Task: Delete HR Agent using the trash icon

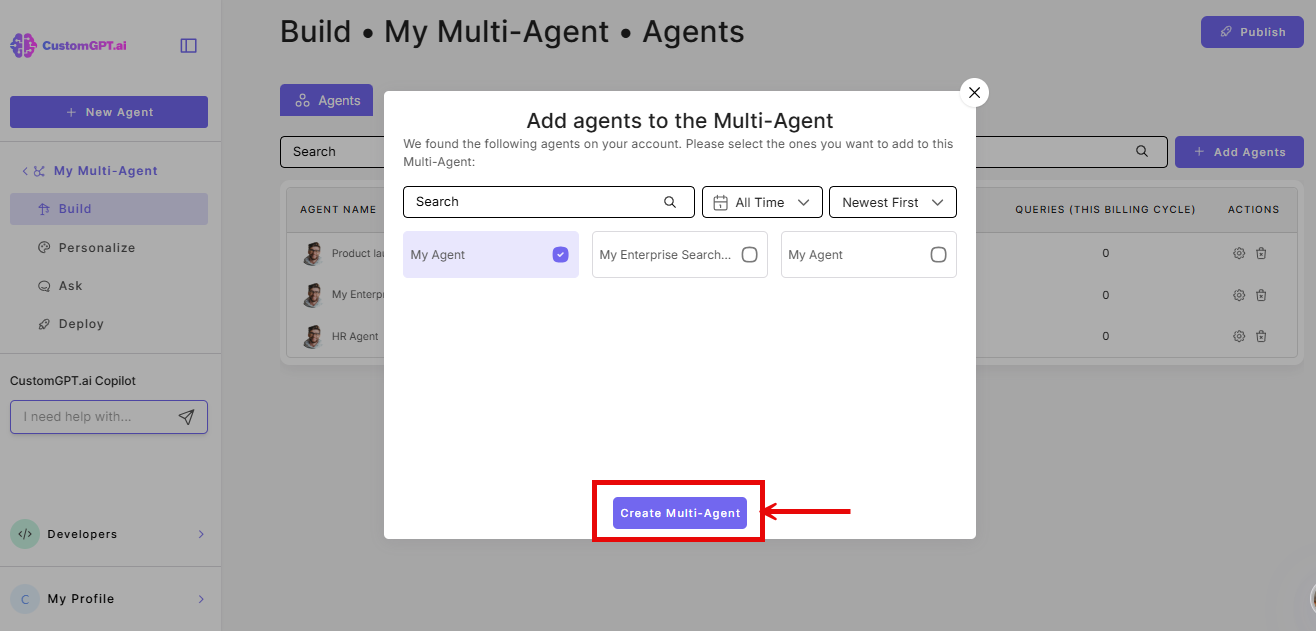Action: tap(1261, 336)
